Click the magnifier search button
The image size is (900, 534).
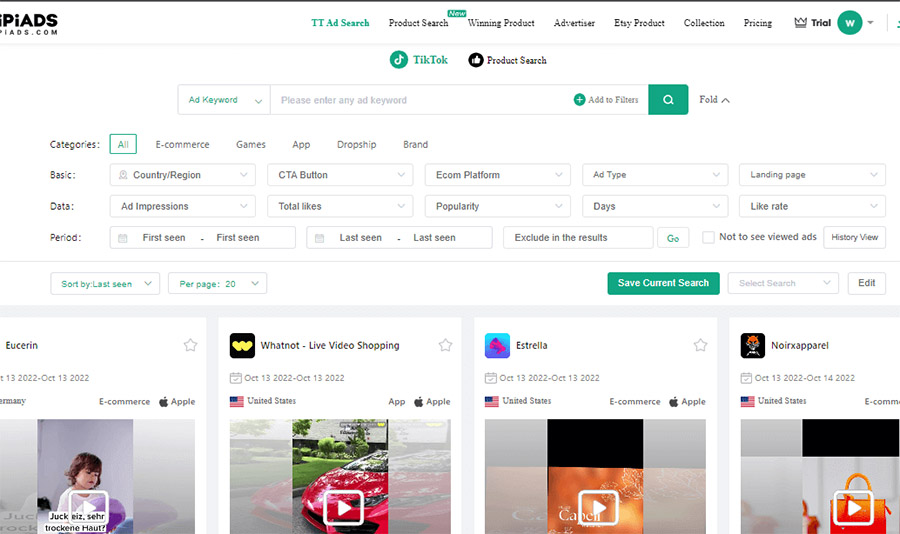(668, 100)
